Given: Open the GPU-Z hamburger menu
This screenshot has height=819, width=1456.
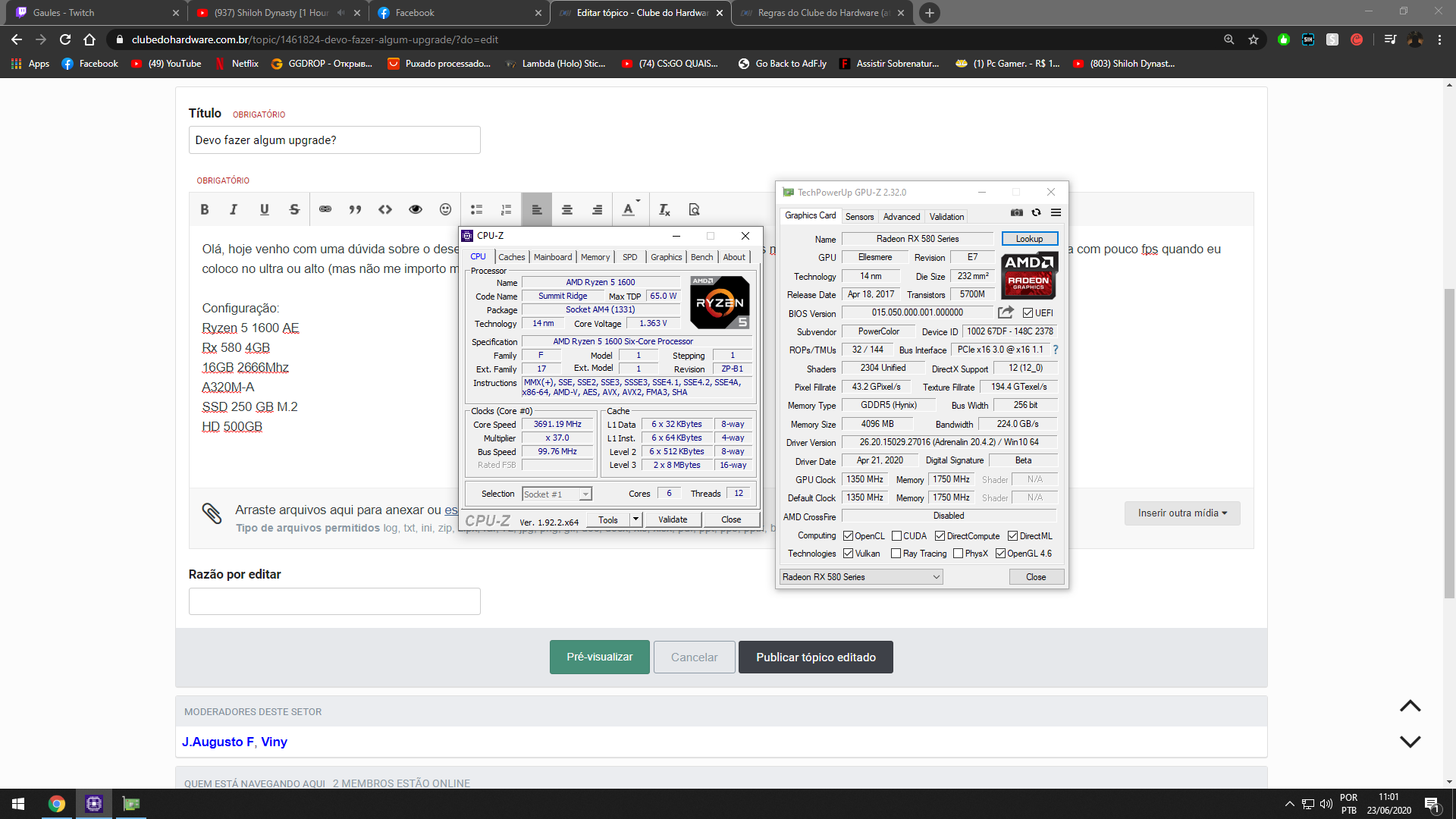Looking at the screenshot, I should point(1056,213).
